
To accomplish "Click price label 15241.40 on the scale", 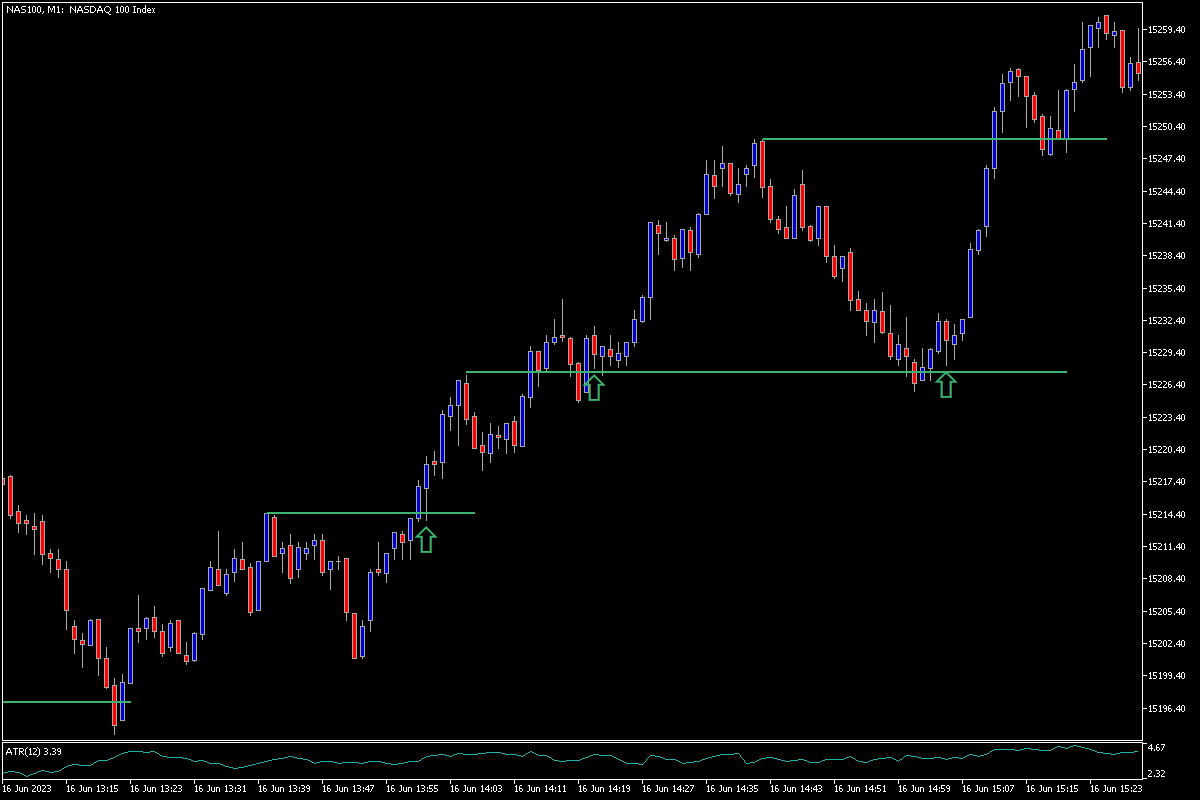I will click(1167, 224).
